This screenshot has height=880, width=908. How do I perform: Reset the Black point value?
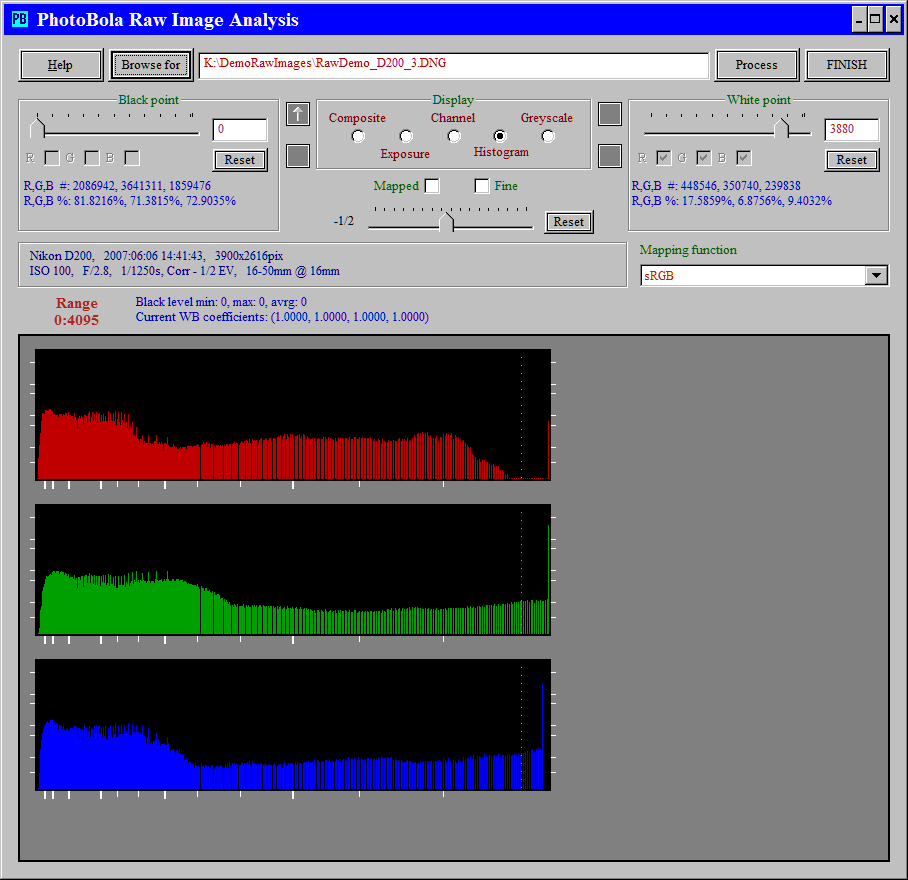click(x=240, y=160)
